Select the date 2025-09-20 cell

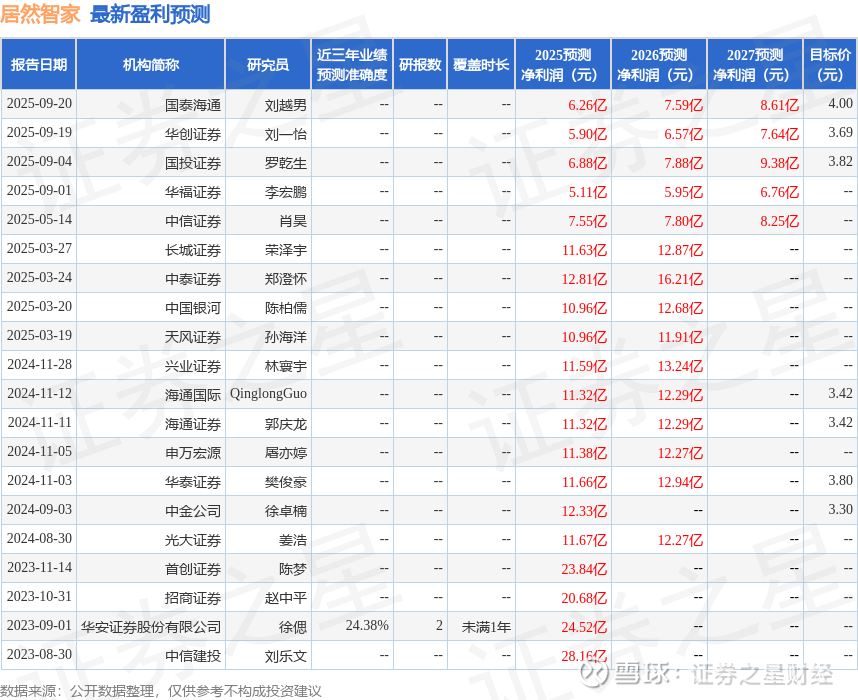tap(39, 103)
